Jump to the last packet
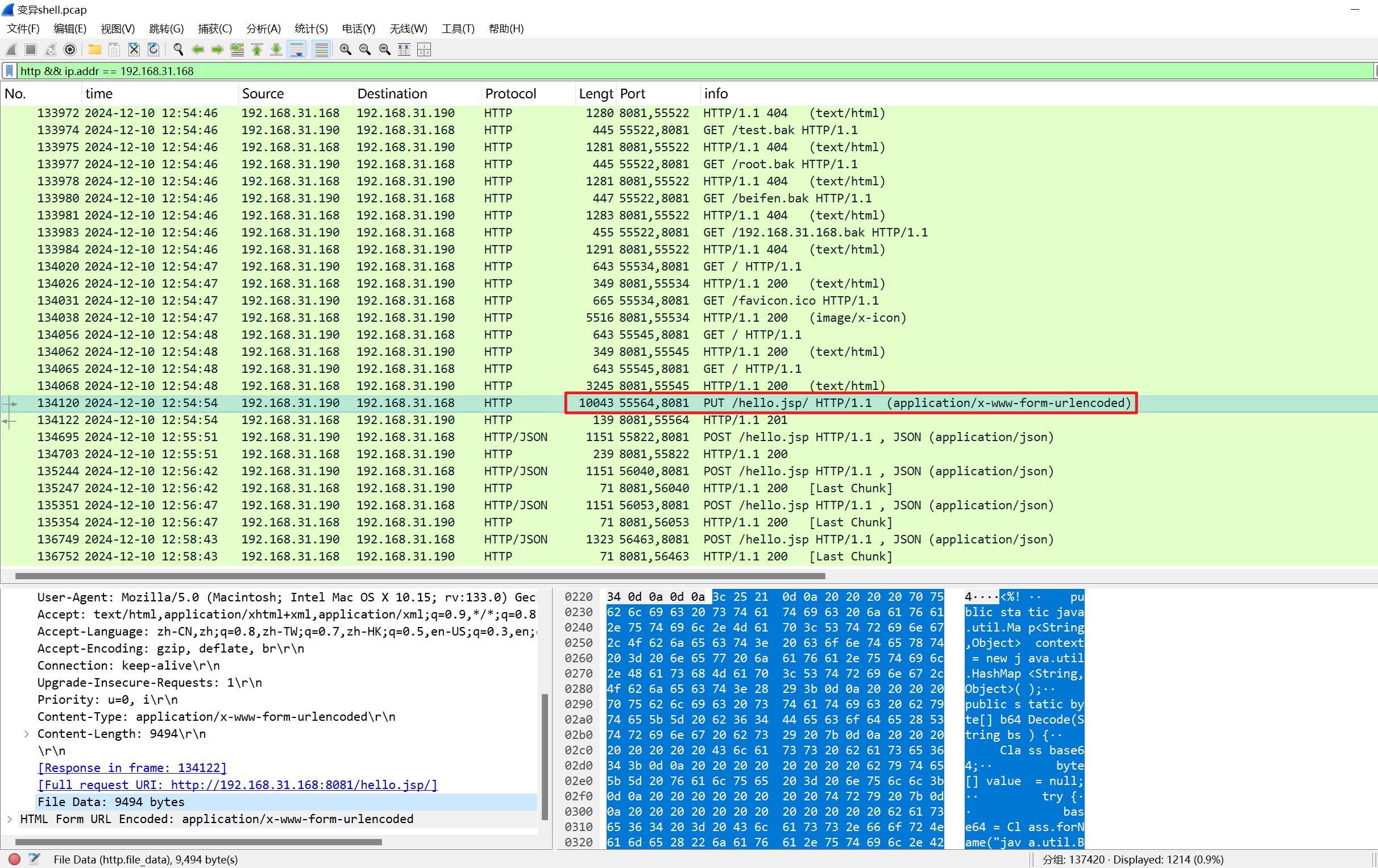Image resolution: width=1378 pixels, height=868 pixels. 276,50
